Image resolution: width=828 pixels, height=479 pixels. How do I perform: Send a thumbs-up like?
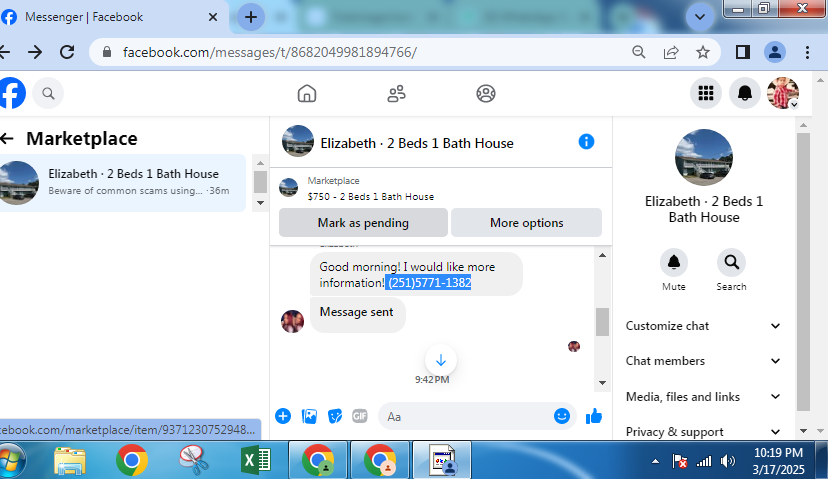click(594, 416)
